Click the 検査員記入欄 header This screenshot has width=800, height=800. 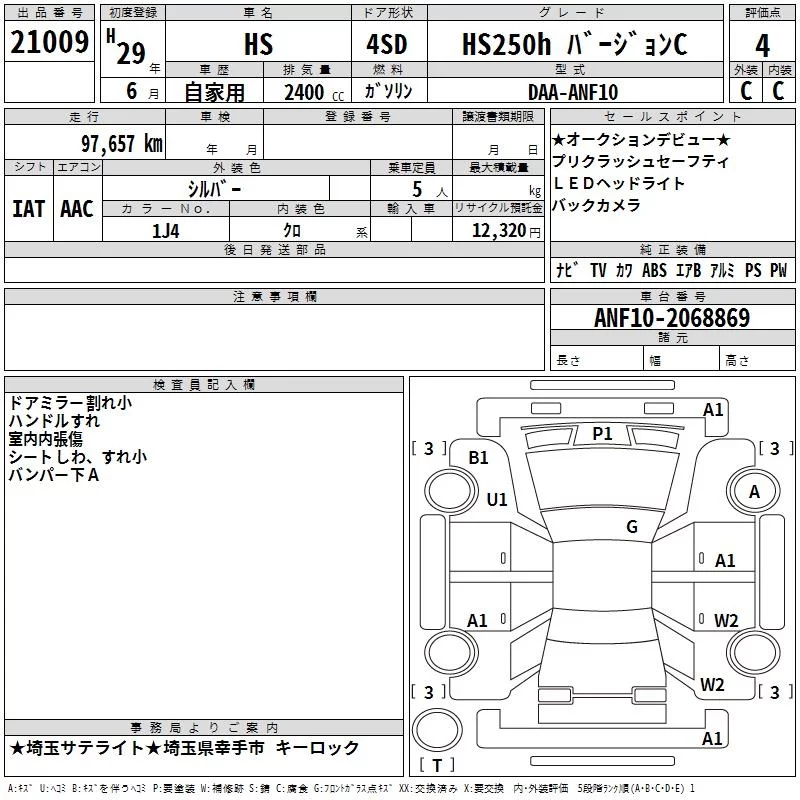coord(204,385)
